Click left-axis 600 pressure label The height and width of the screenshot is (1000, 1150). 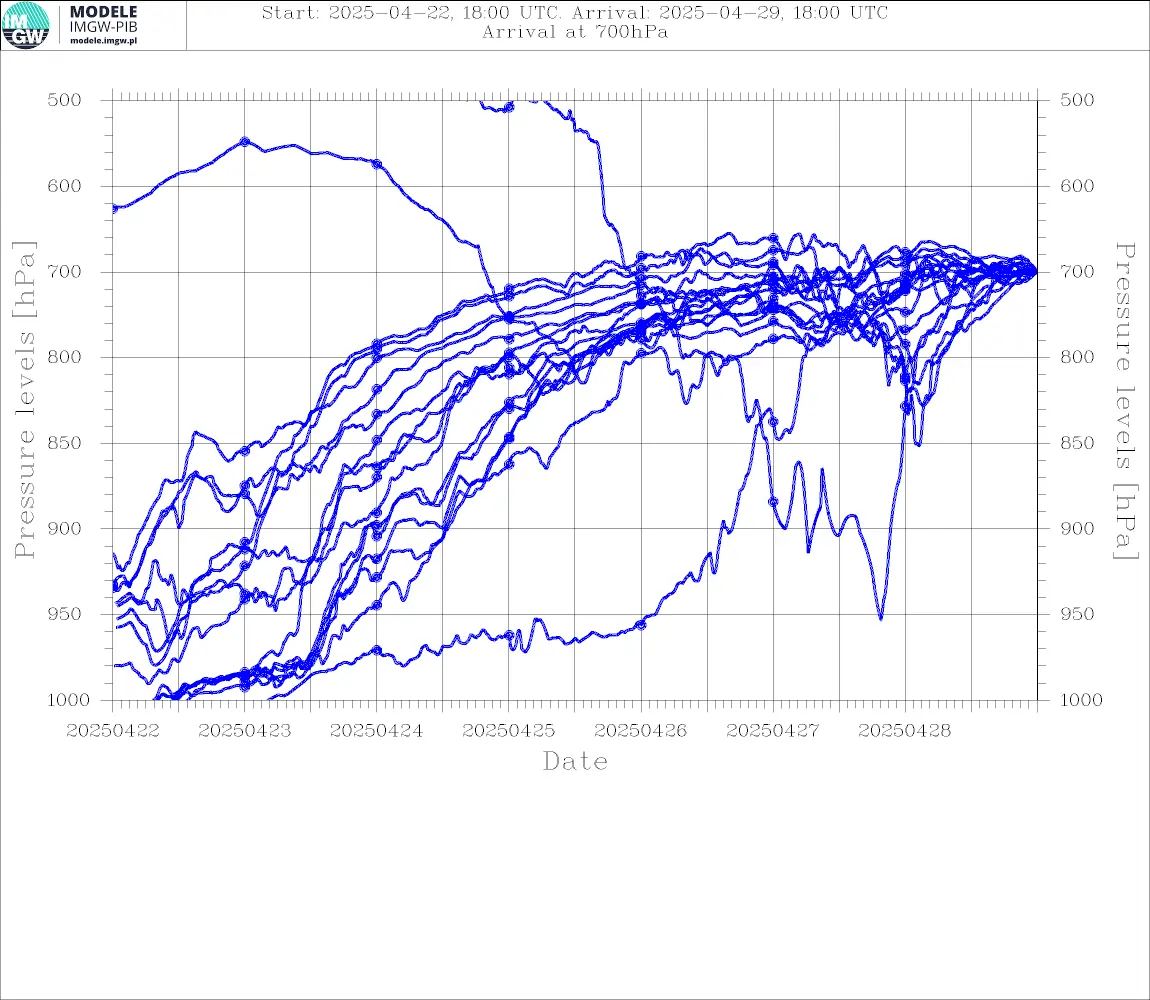coord(65,186)
